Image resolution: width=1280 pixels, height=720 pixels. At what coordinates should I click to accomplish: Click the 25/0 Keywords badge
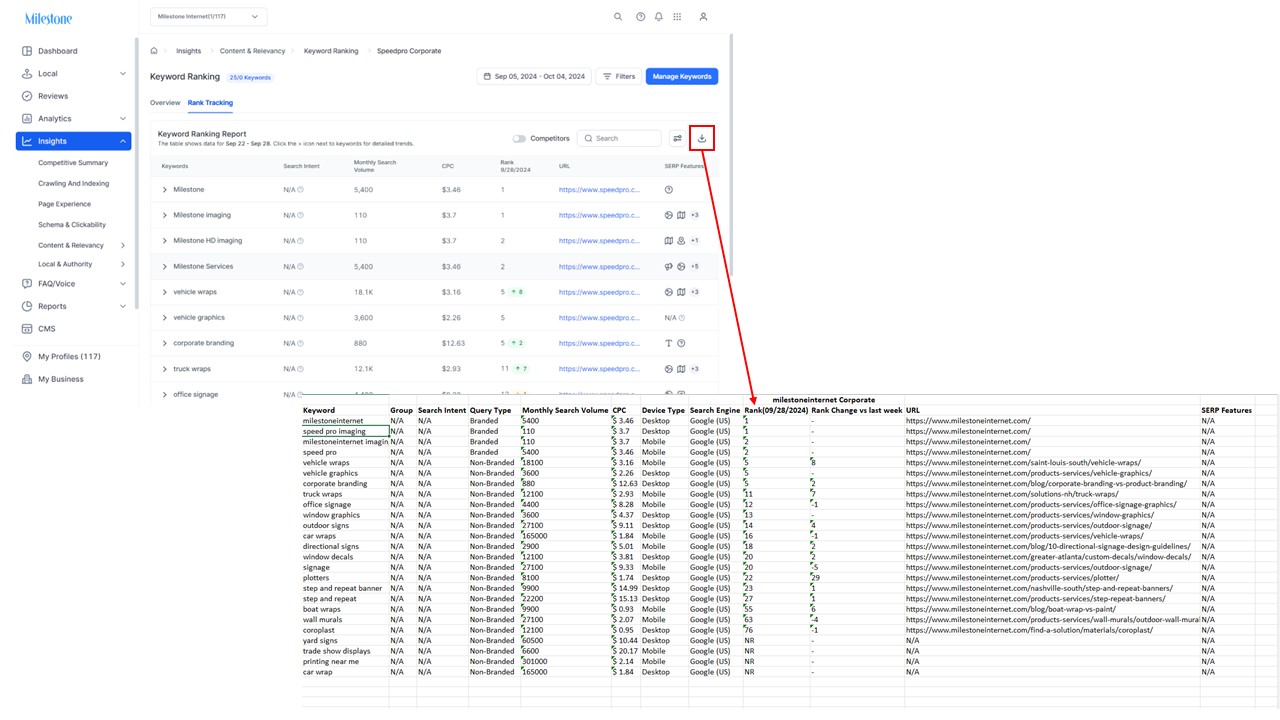coord(249,77)
